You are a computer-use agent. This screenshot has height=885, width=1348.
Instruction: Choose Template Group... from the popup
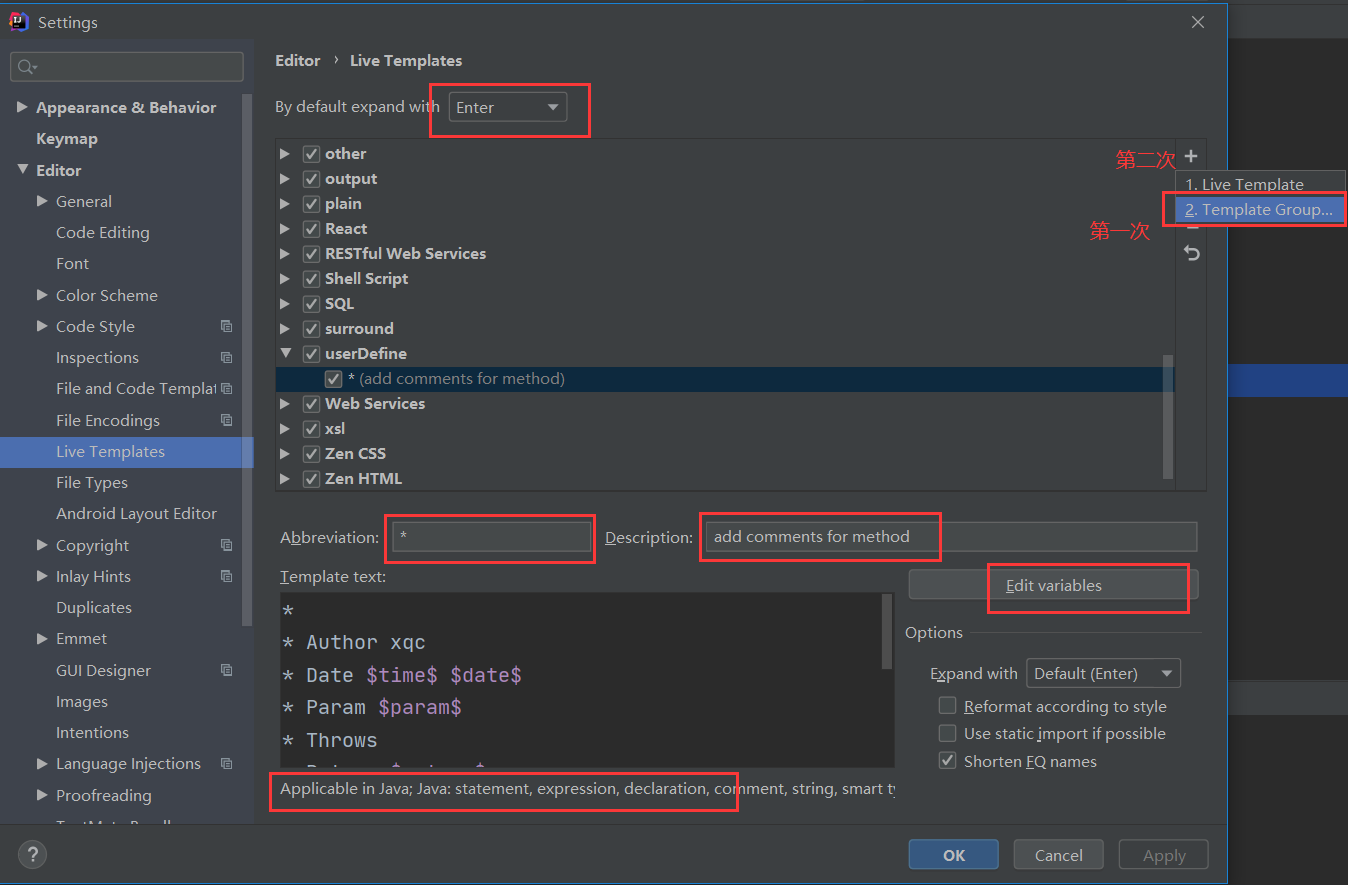click(x=1258, y=209)
